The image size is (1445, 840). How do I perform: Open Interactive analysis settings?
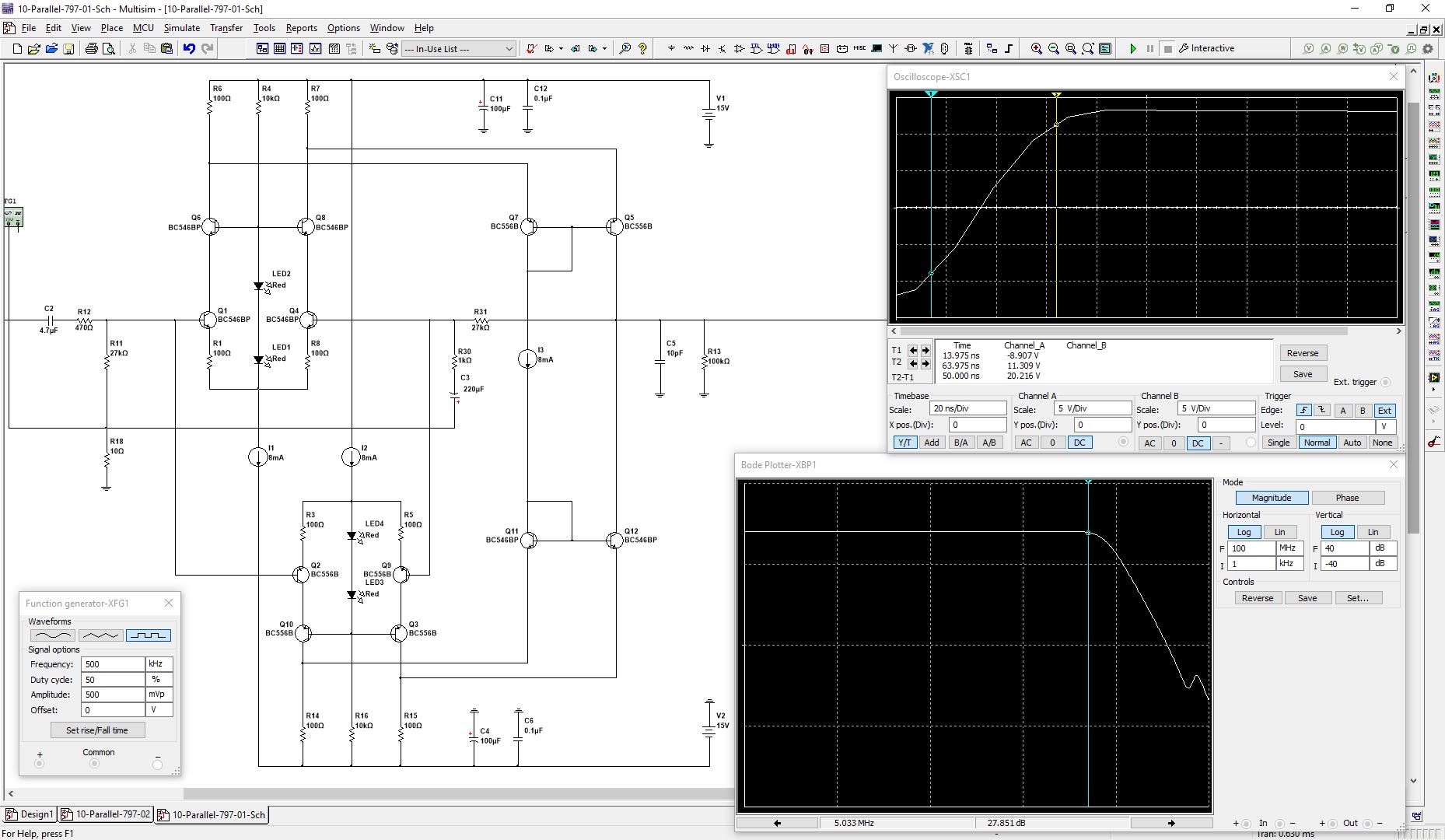[x=1207, y=48]
